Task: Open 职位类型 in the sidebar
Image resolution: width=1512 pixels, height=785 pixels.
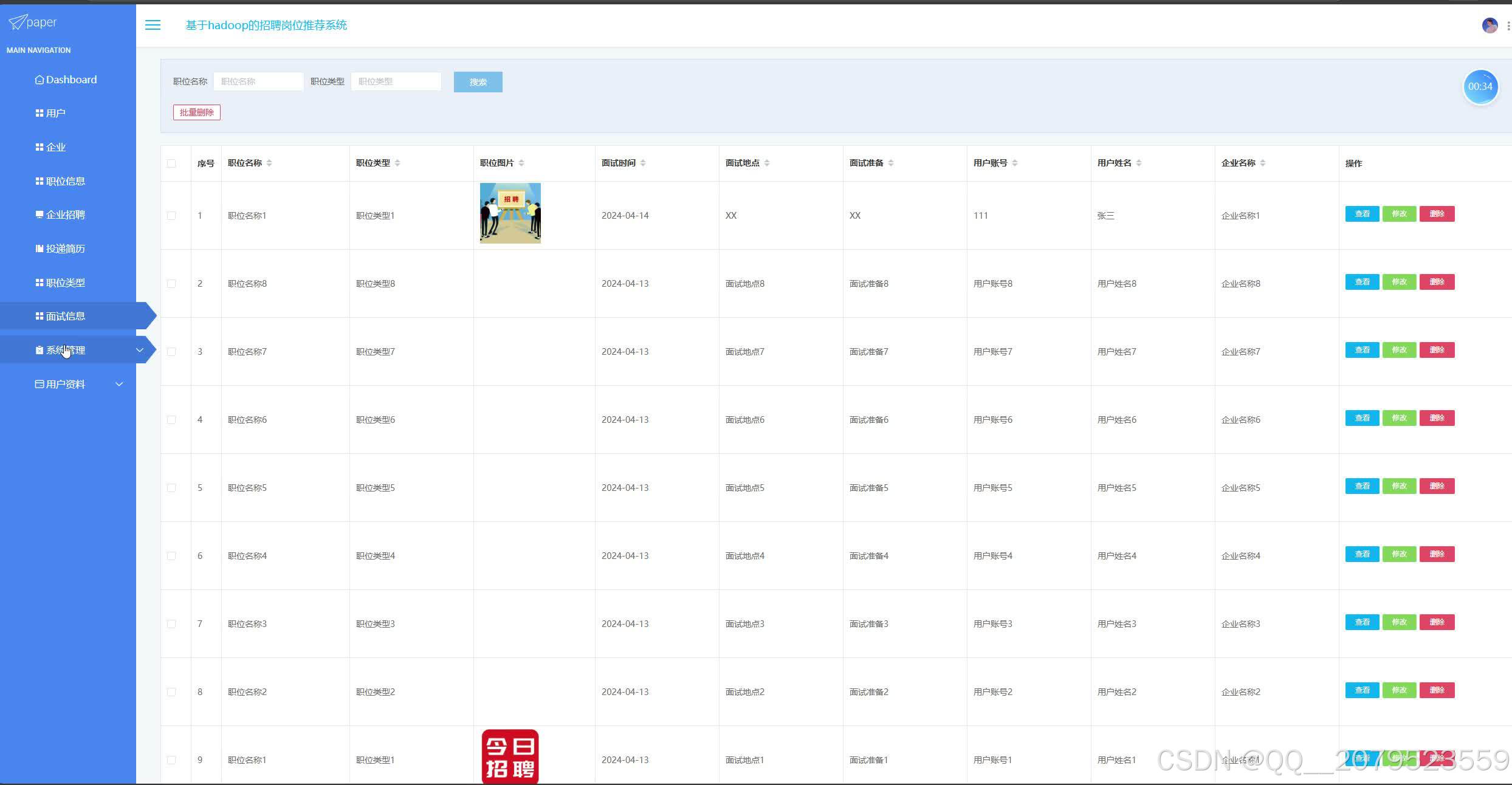Action: point(60,283)
